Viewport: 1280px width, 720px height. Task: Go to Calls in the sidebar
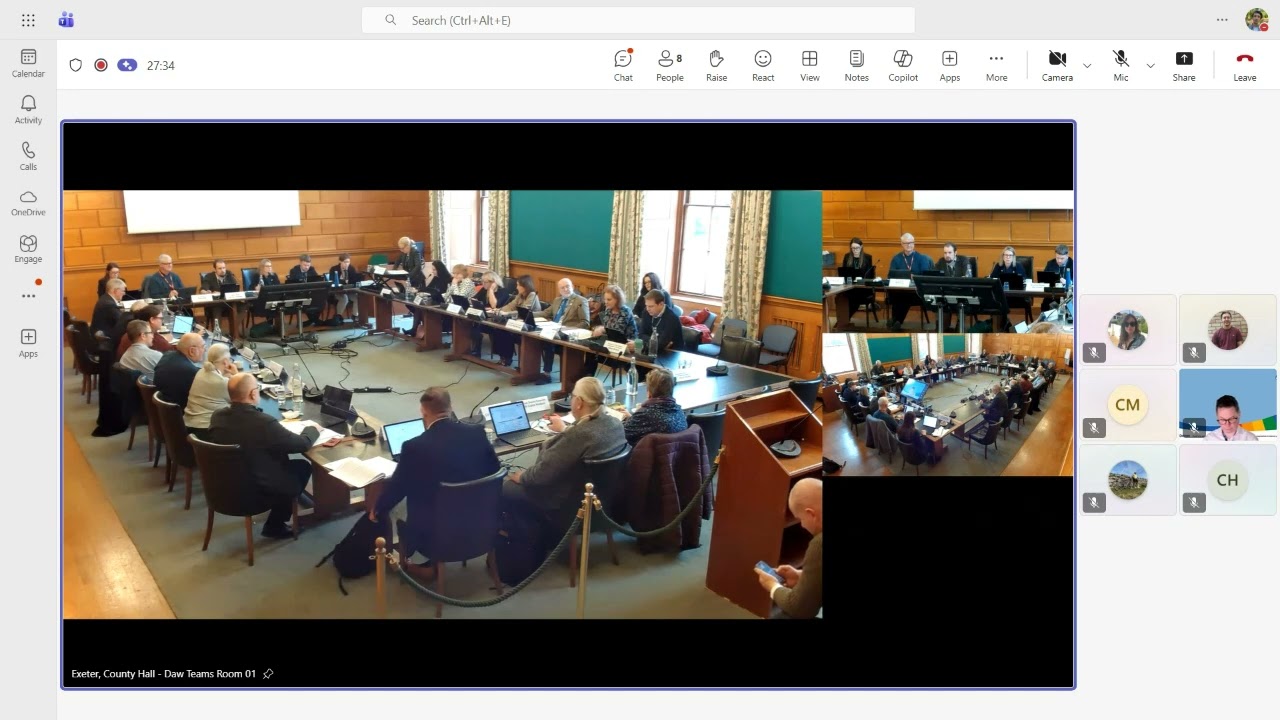pyautogui.click(x=28, y=156)
